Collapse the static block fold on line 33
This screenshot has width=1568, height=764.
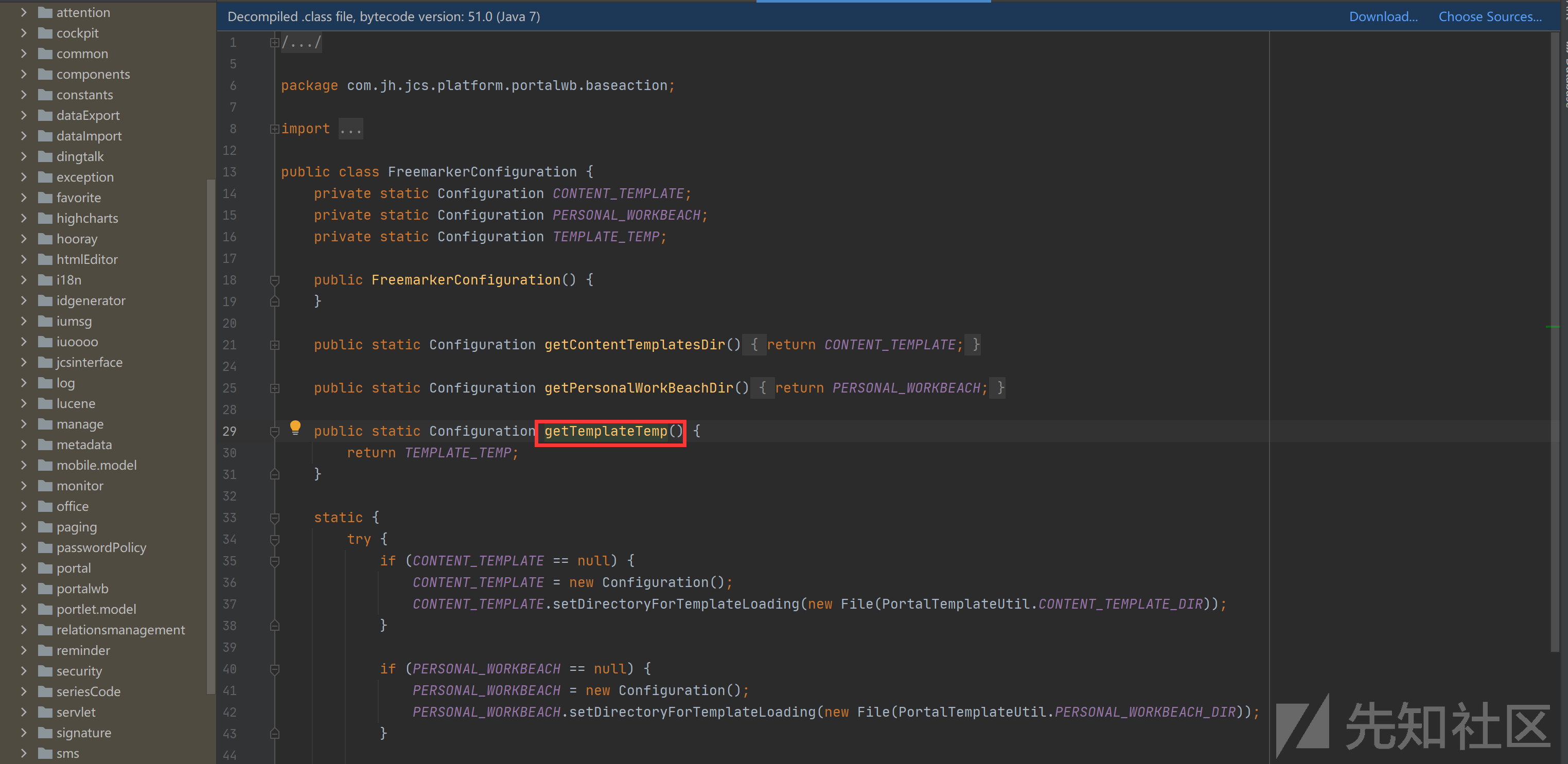tap(274, 518)
